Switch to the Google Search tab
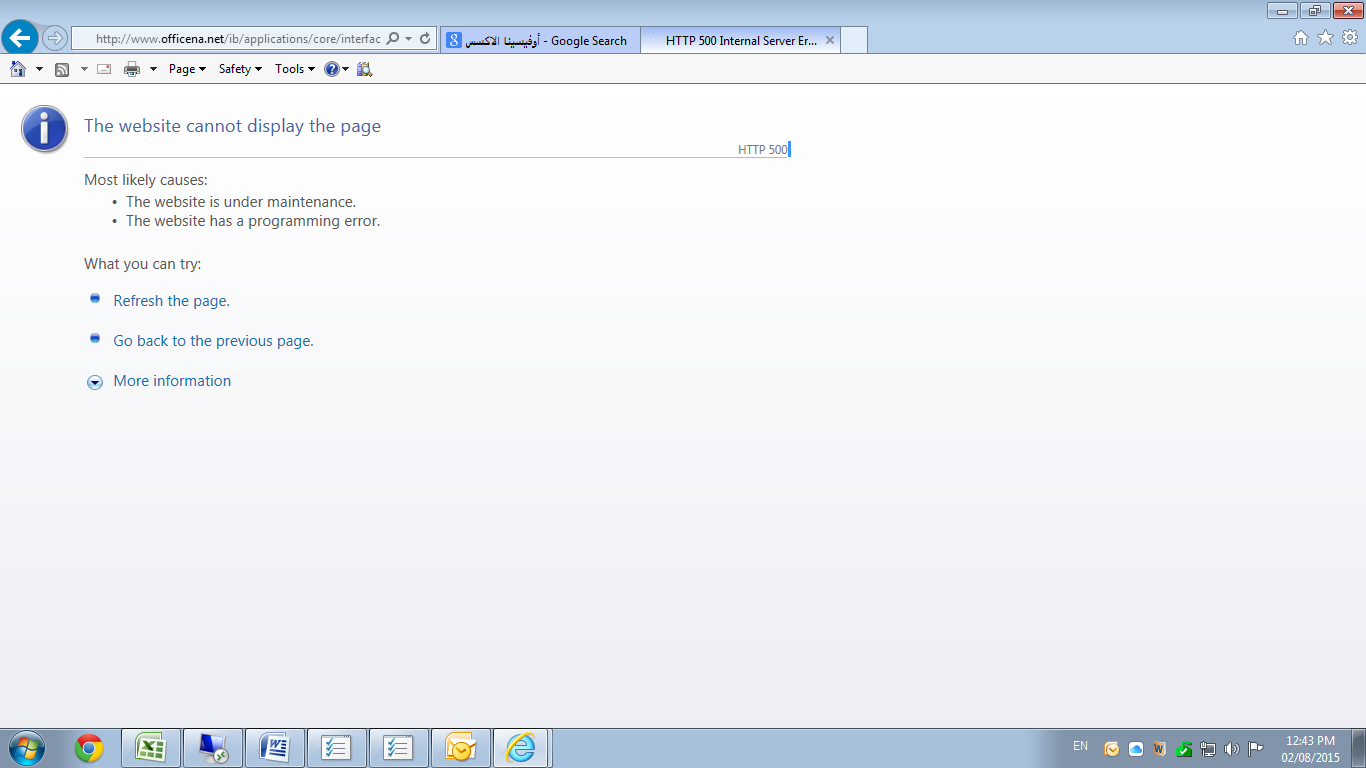This screenshot has width=1366, height=768. click(540, 41)
